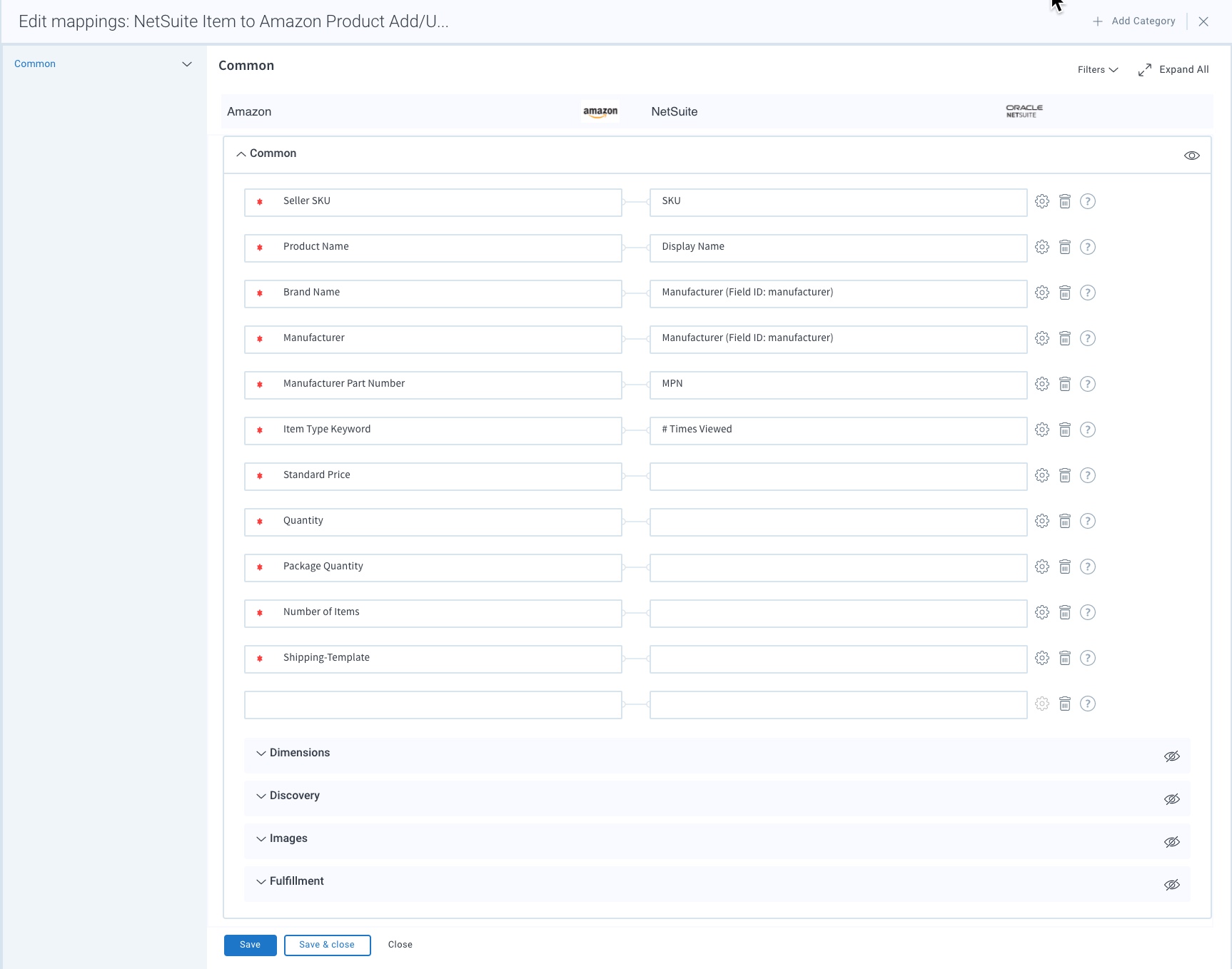This screenshot has height=969, width=1232.
Task: Click the Seller SKU Amazon field
Action: point(433,203)
